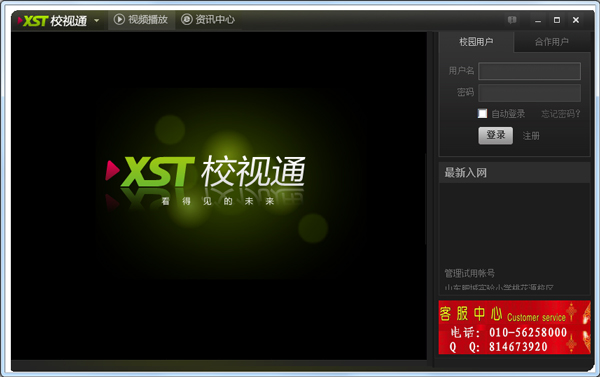The width and height of the screenshot is (600, 377).
Task: Close the 校视通 window
Action: click(576, 20)
